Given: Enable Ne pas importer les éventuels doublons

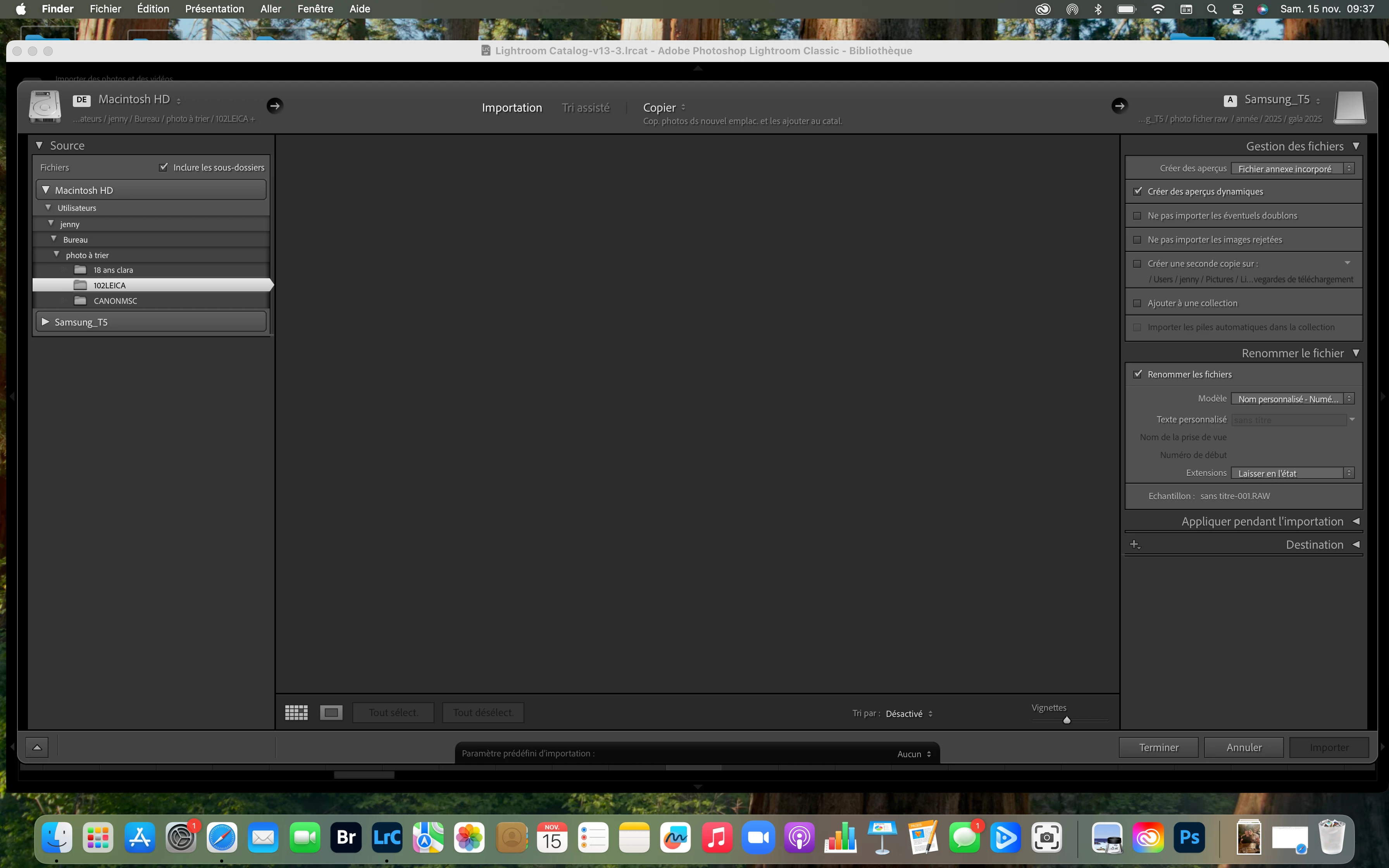Looking at the screenshot, I should (1137, 216).
